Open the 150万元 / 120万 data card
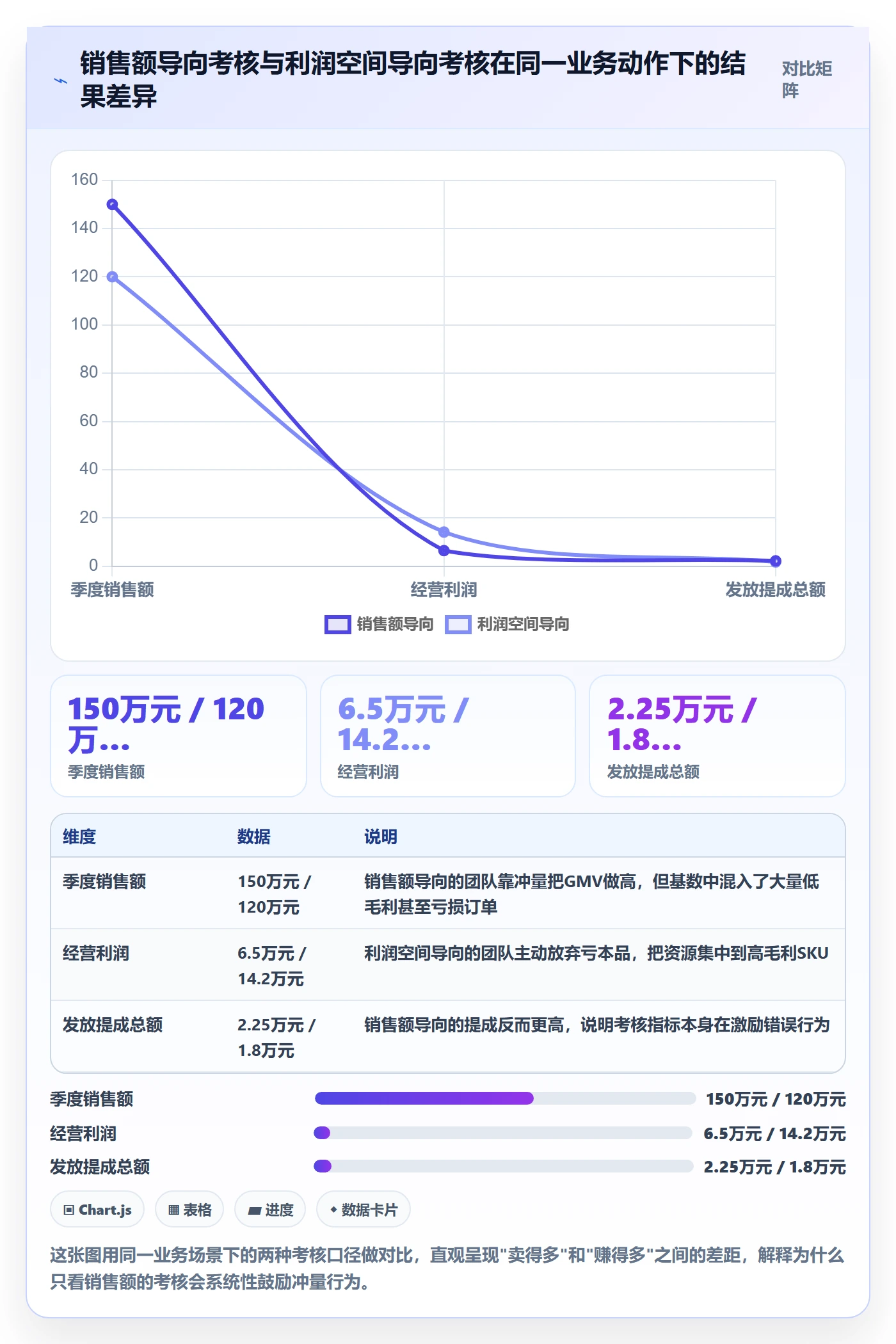This screenshot has width=896, height=1344. pyautogui.click(x=179, y=736)
